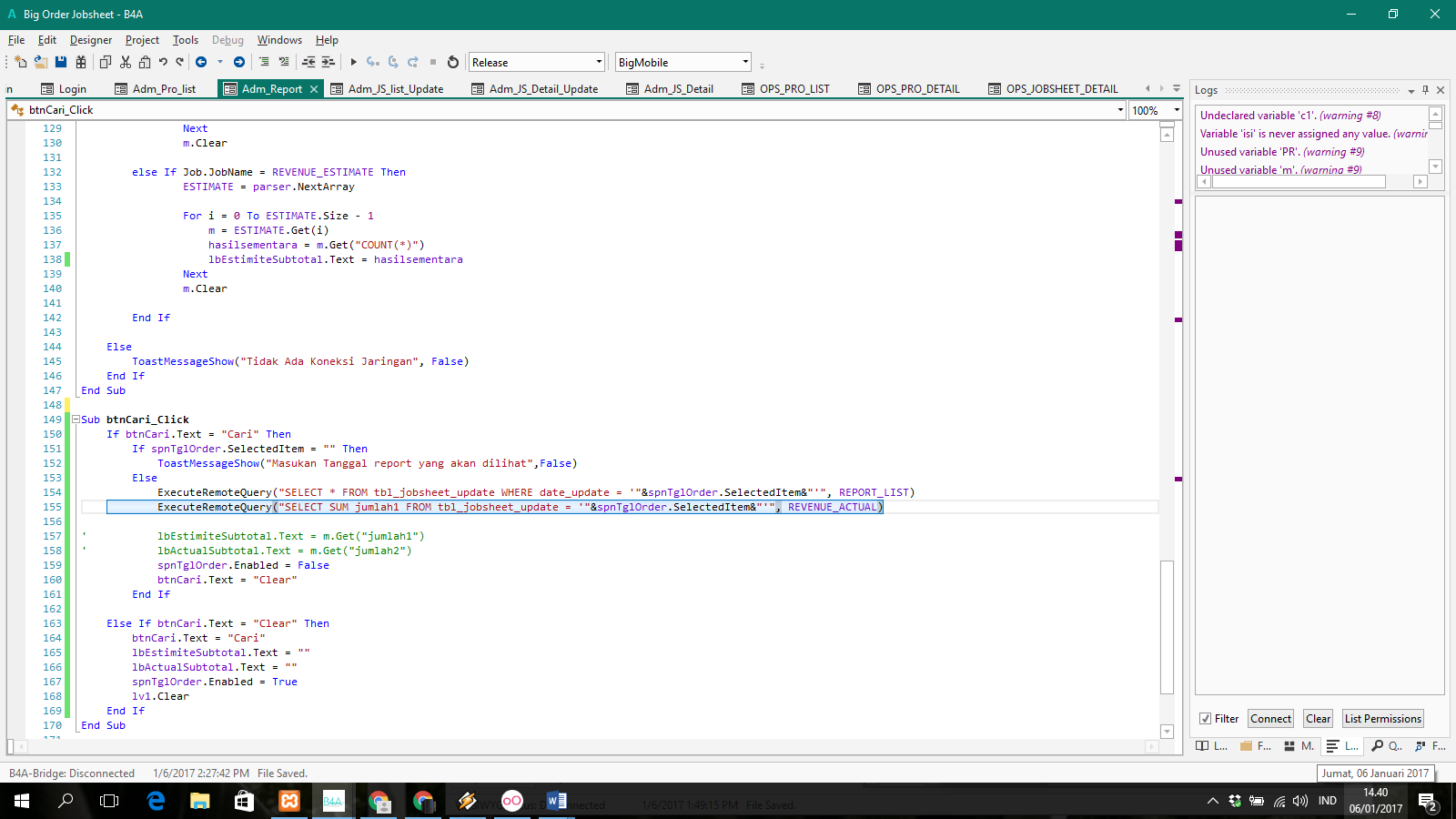1456x819 pixels.
Task: Click the Save icon in the toolbar
Action: 61,62
